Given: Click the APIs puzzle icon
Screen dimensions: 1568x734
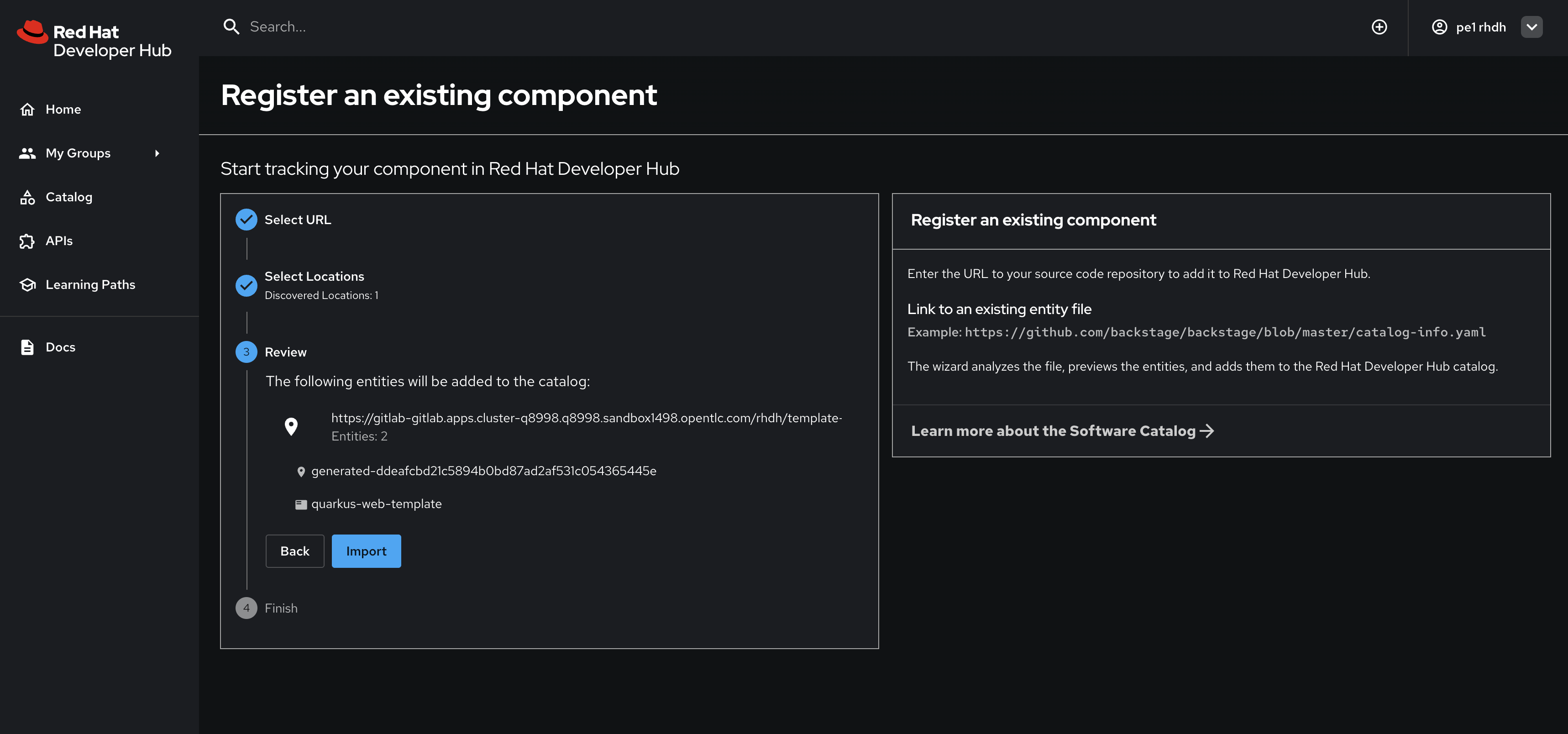Looking at the screenshot, I should (x=27, y=241).
